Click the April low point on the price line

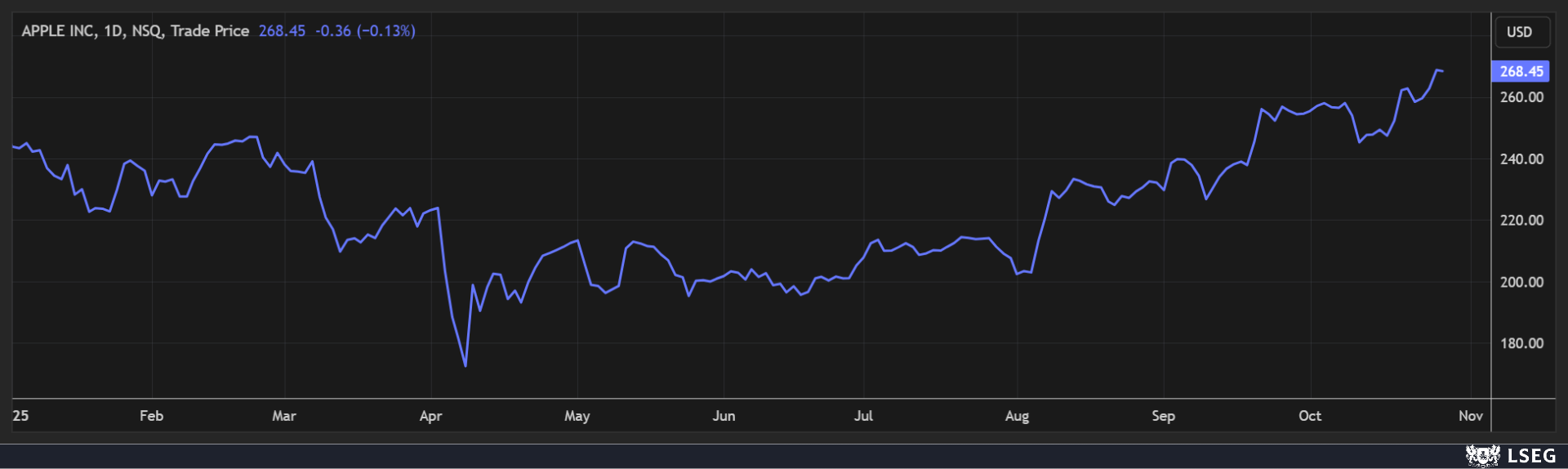[x=465, y=365]
